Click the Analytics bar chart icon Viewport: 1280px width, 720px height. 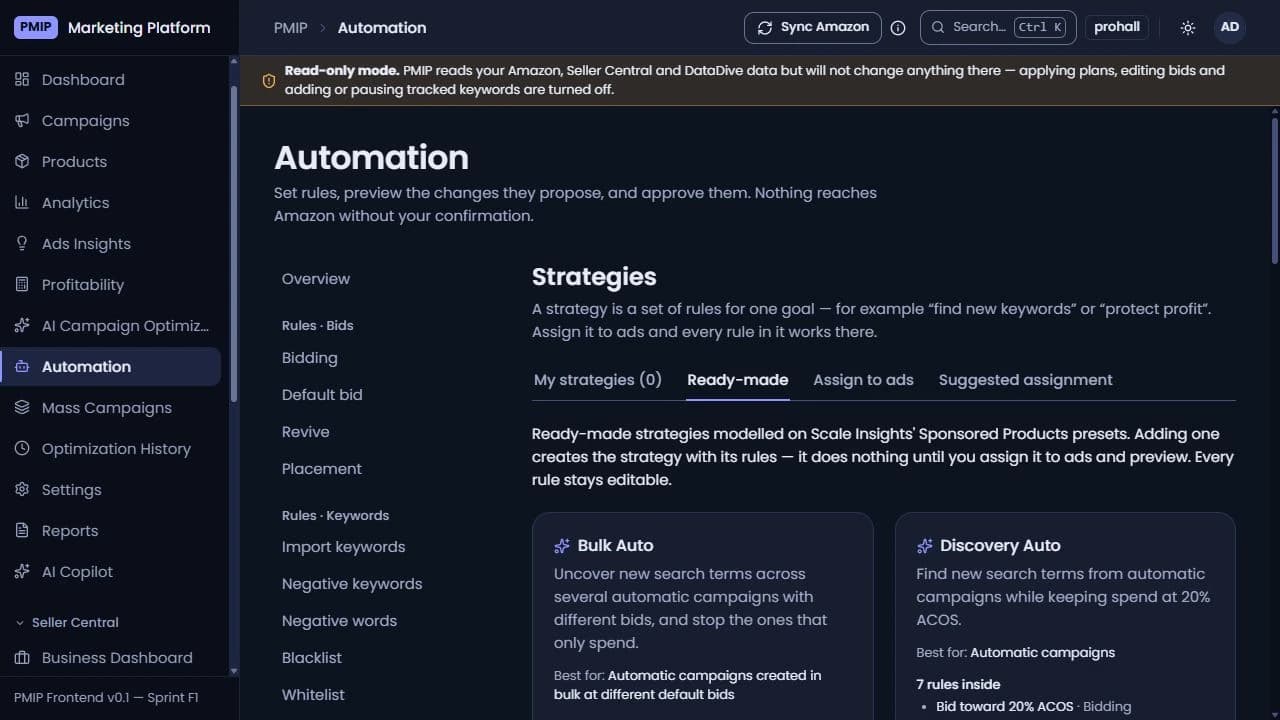22,202
